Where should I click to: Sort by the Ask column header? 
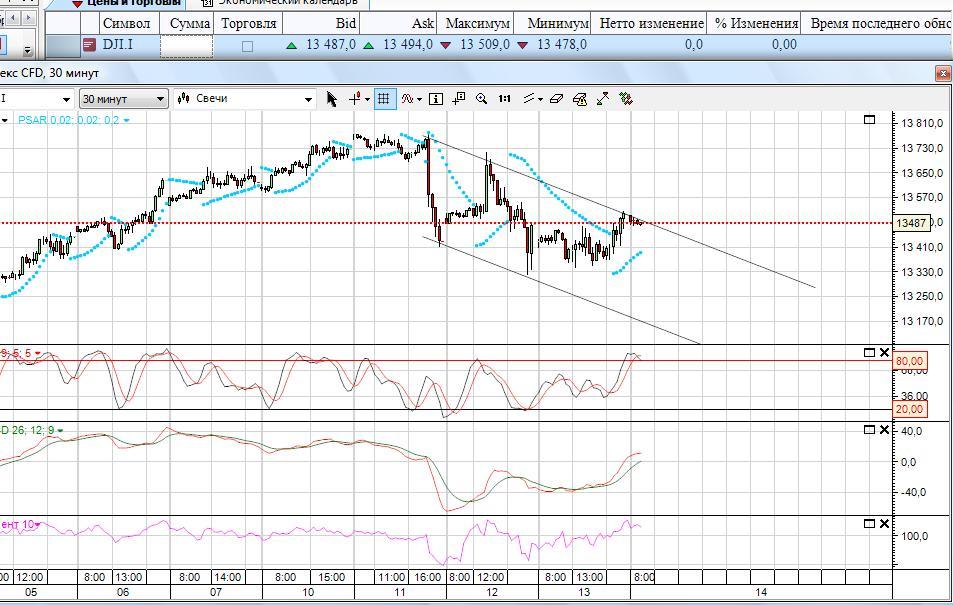(x=398, y=24)
